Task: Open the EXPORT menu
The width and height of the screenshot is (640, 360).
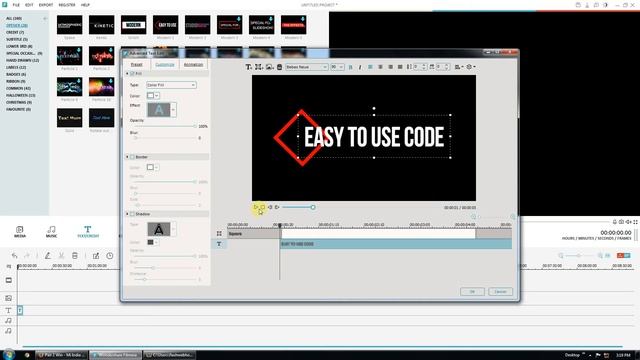Action: (46, 5)
